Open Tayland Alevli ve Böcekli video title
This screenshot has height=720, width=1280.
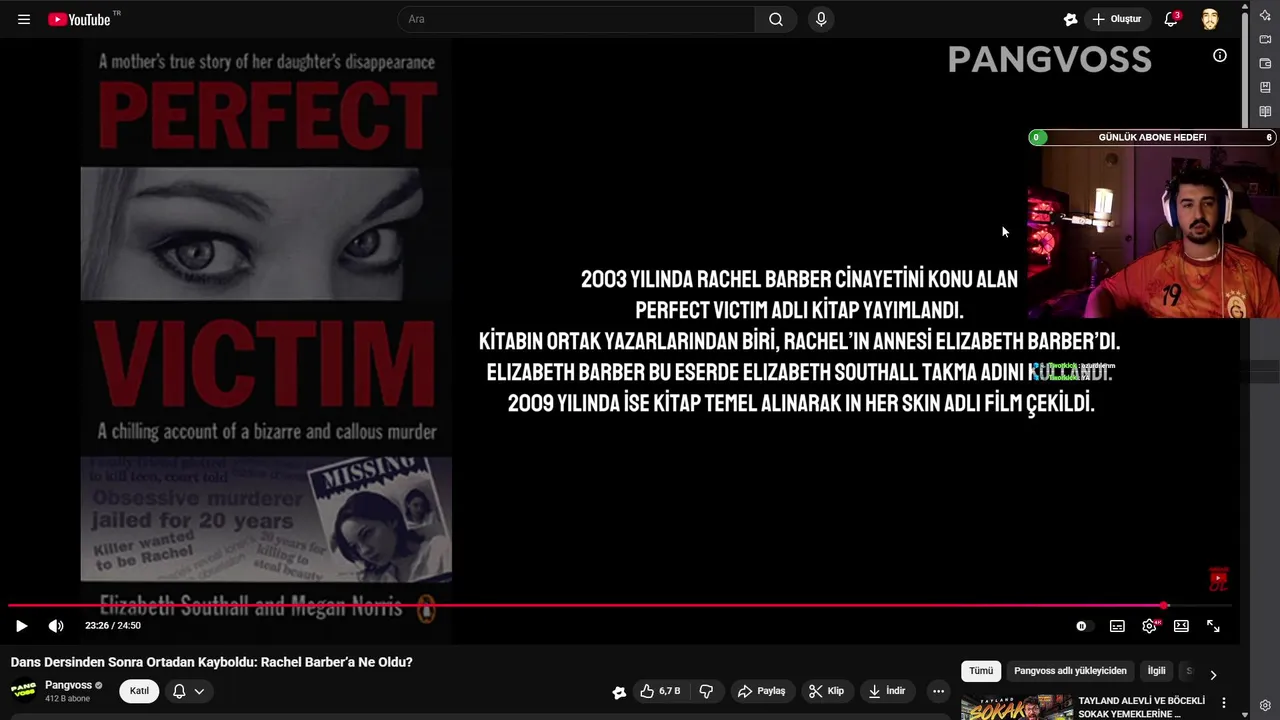[x=1141, y=707]
